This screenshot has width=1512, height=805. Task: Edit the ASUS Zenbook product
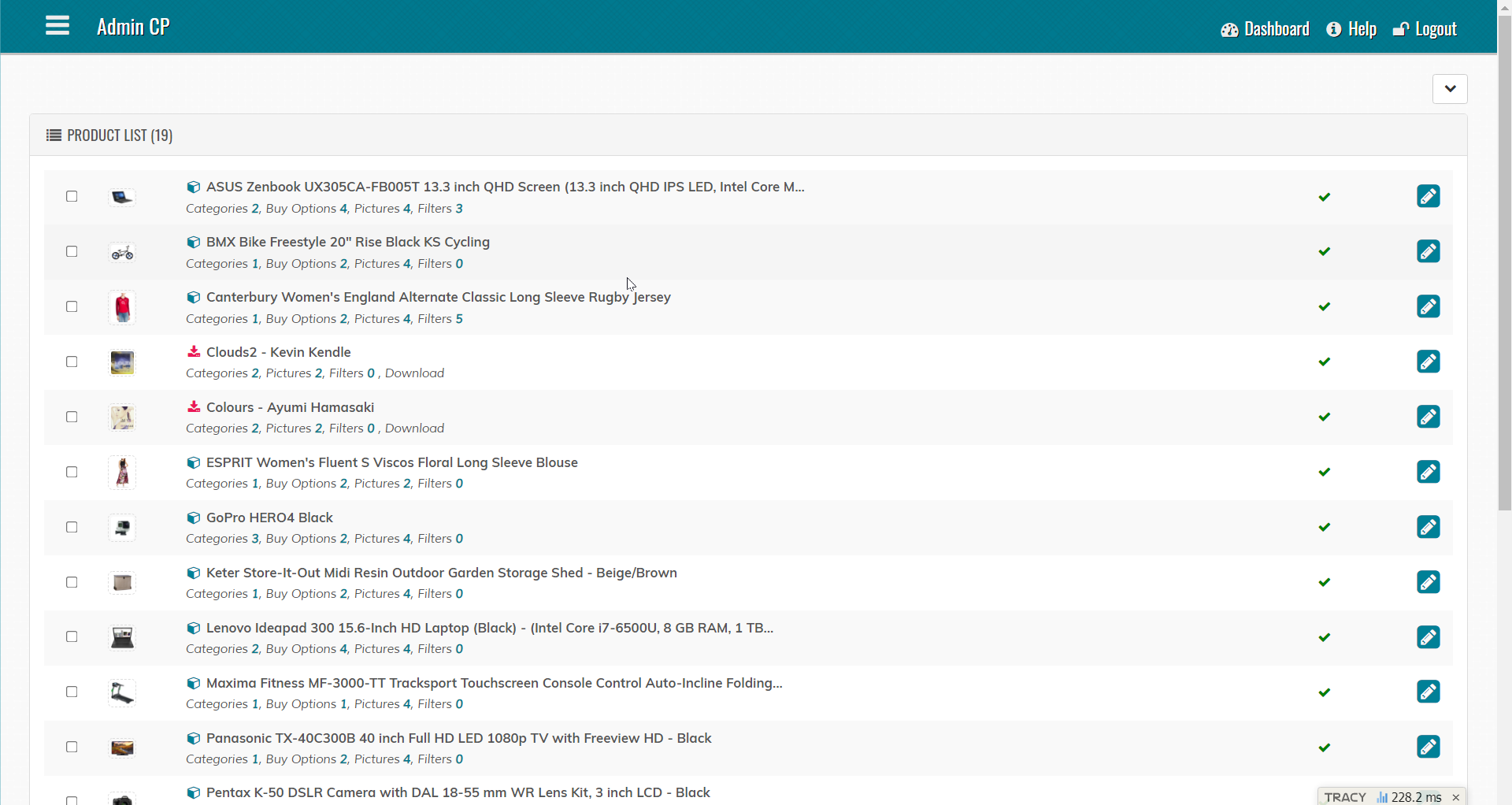click(1429, 196)
